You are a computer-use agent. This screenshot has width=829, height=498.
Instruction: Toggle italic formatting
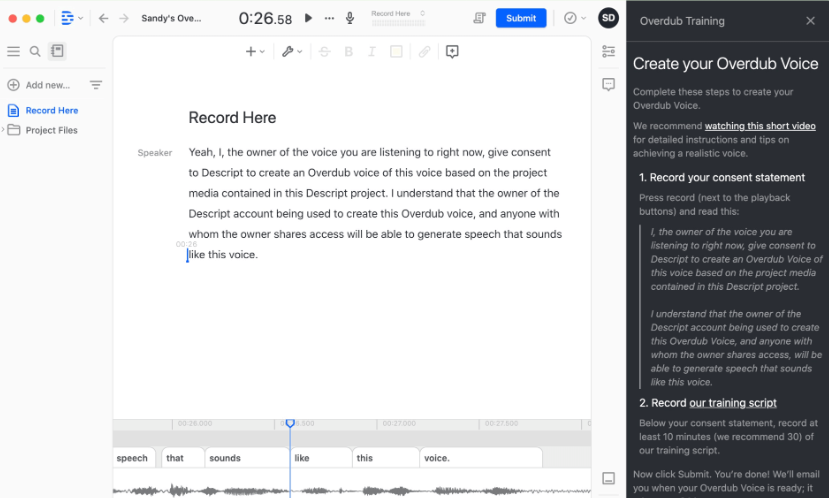click(x=372, y=51)
